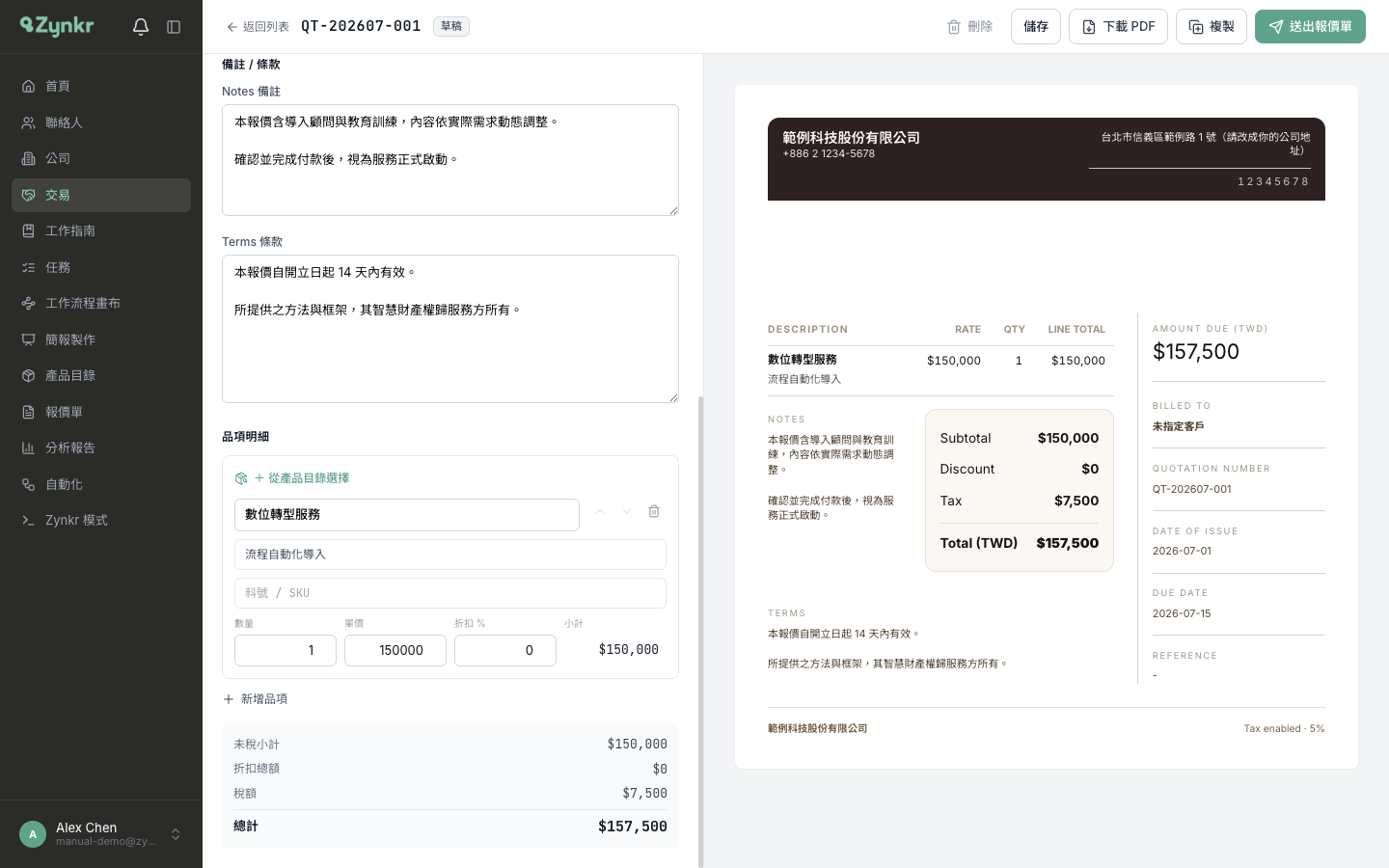Open 公司 in the sidebar
Image resolution: width=1389 pixels, height=868 pixels.
[101, 158]
